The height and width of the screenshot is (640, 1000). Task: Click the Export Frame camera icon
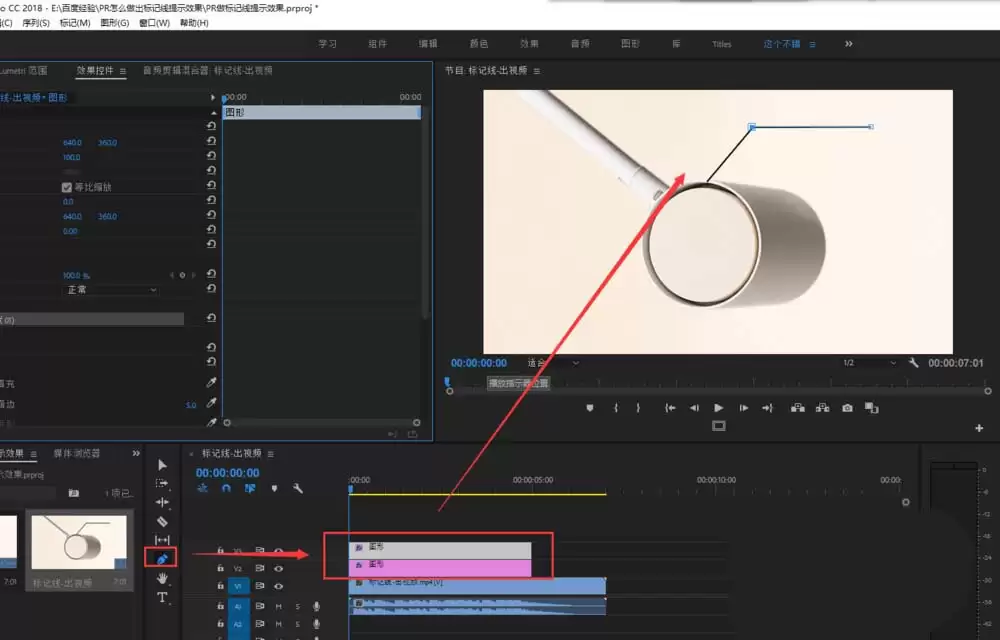pyautogui.click(x=847, y=408)
